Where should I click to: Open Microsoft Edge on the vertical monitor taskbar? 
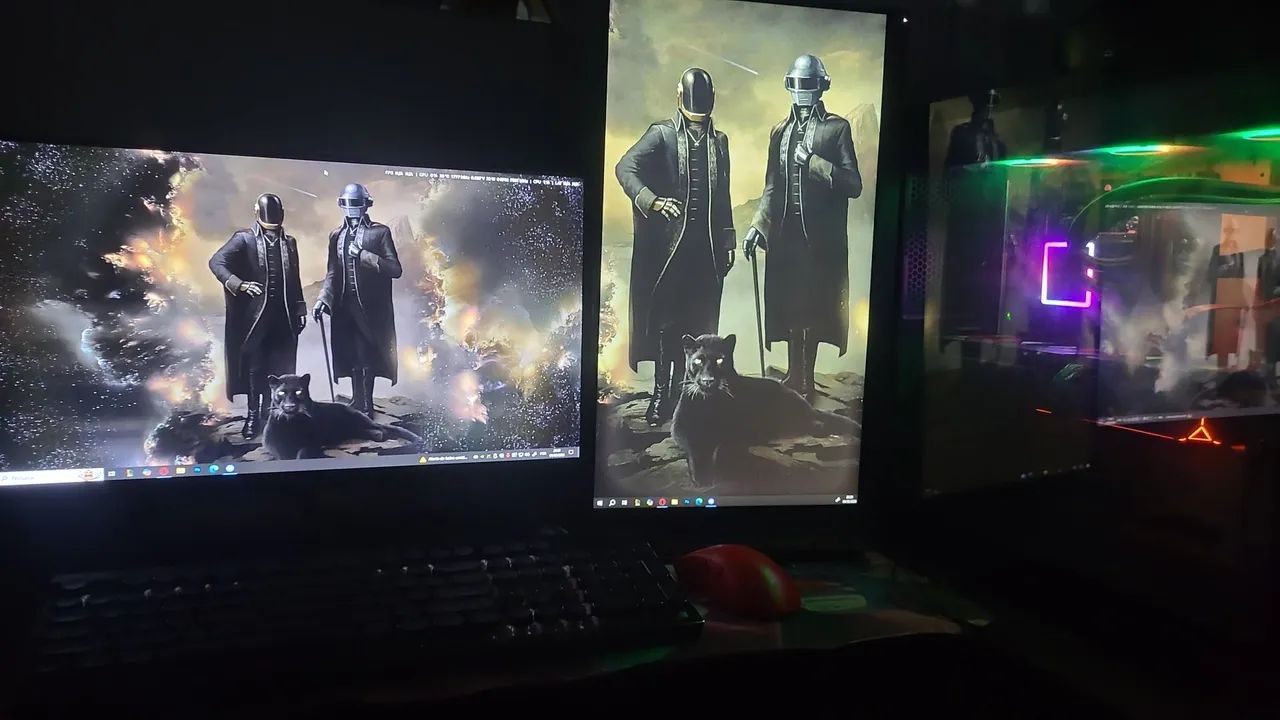coord(699,501)
